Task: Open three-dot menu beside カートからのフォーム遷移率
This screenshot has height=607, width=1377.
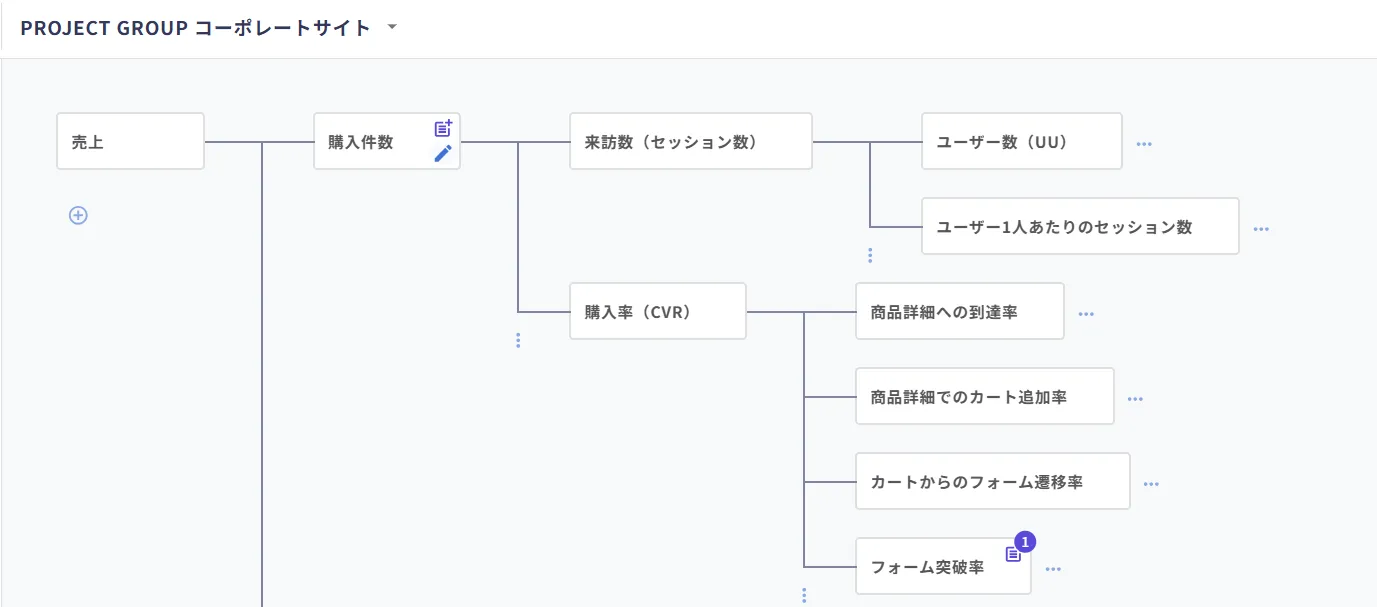Action: tap(1151, 484)
